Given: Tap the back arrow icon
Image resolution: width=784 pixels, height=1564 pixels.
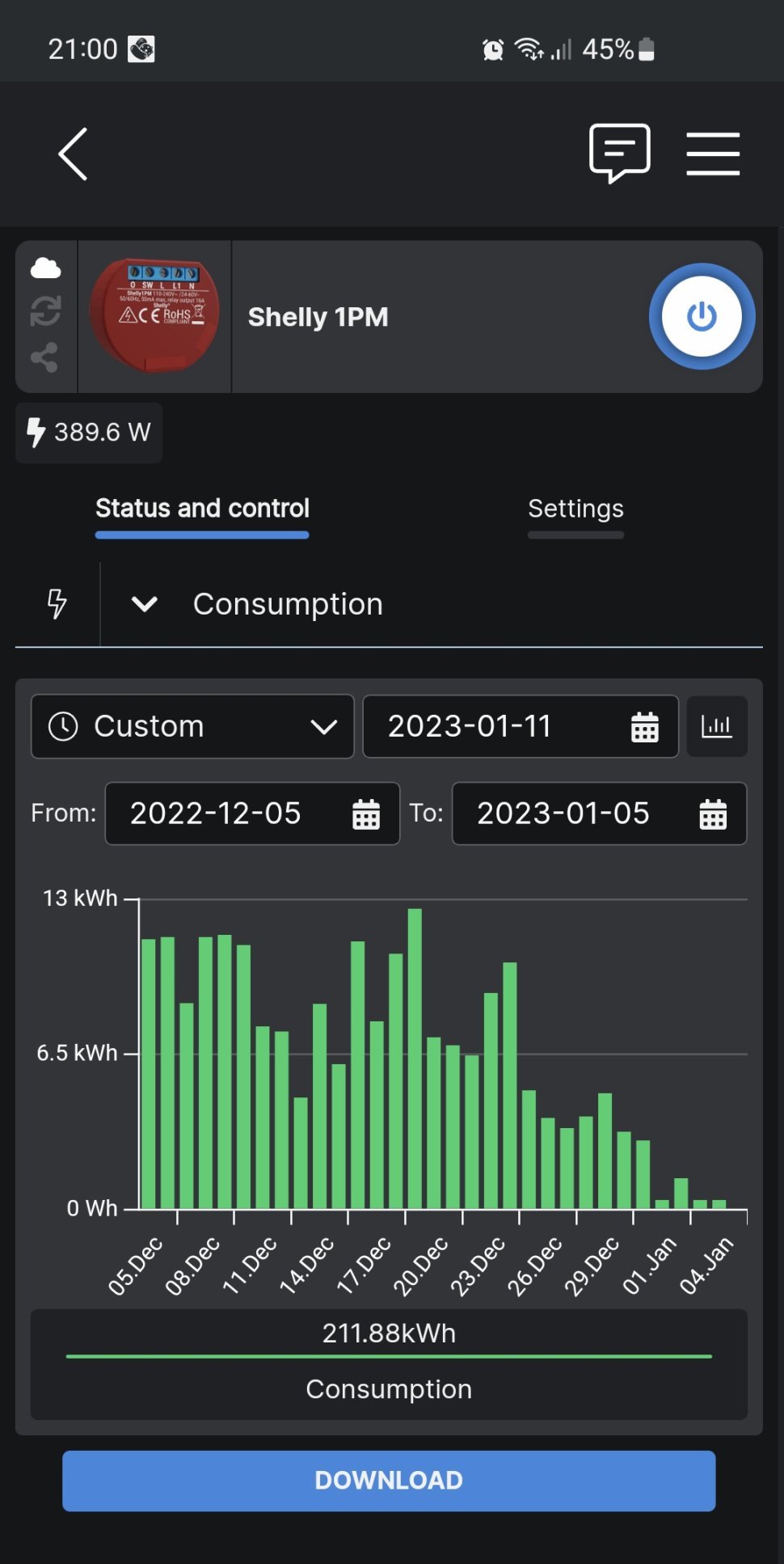Looking at the screenshot, I should [x=73, y=154].
